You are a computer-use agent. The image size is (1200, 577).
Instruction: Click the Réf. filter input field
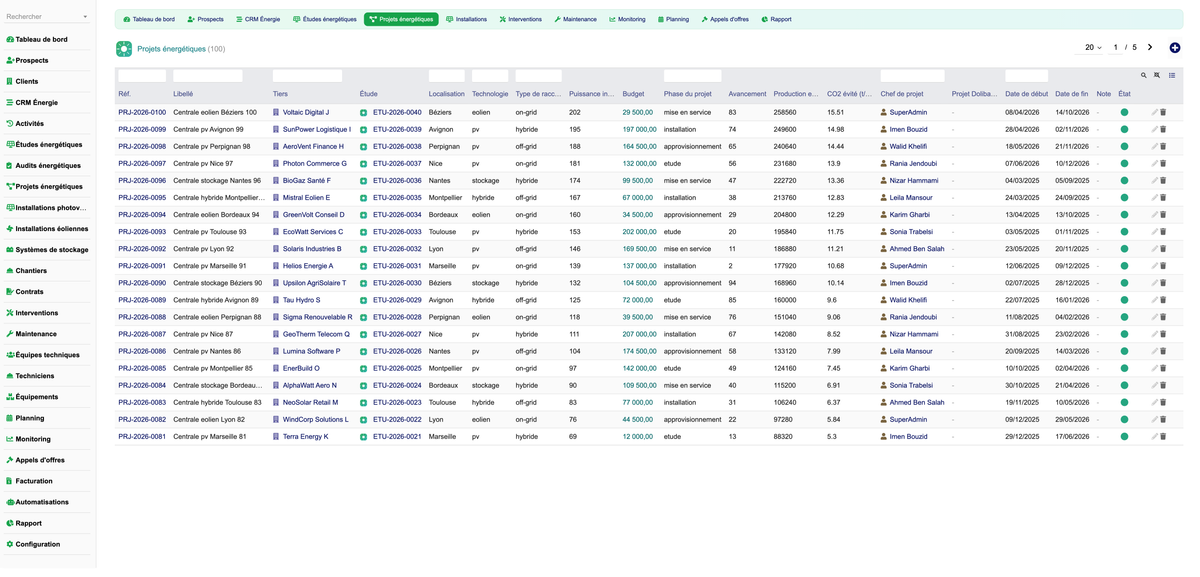142,76
